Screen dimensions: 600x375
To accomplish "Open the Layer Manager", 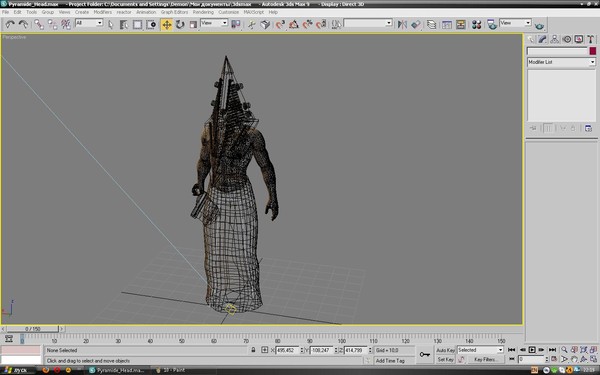I will click(x=431, y=24).
